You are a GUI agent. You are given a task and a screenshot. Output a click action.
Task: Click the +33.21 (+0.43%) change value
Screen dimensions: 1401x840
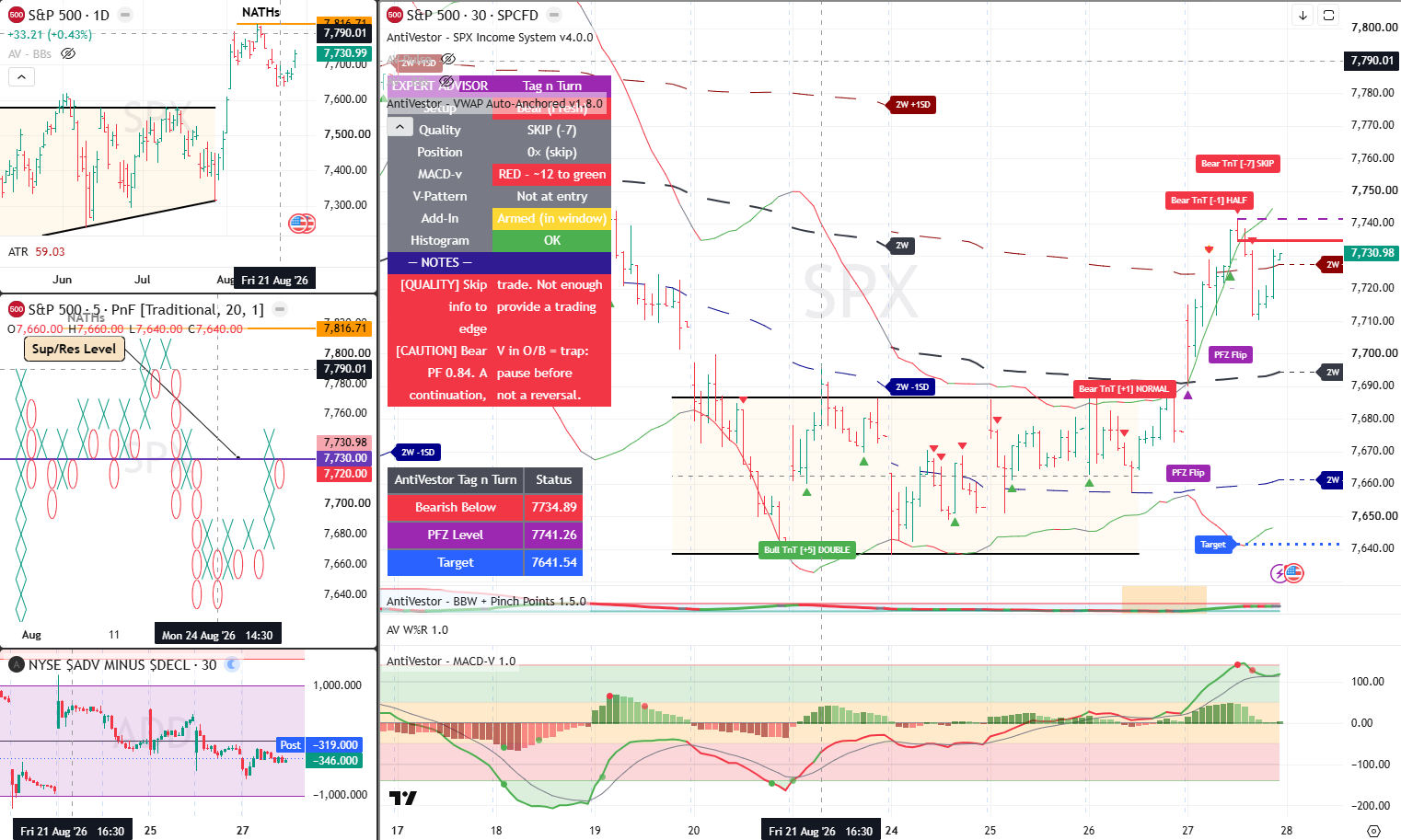click(50, 34)
